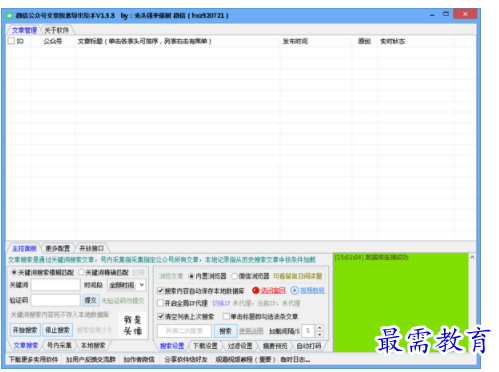This screenshot has height=372, width=499.
Task: Enable the 开启全局IP代理 checkbox
Action: tap(160, 303)
